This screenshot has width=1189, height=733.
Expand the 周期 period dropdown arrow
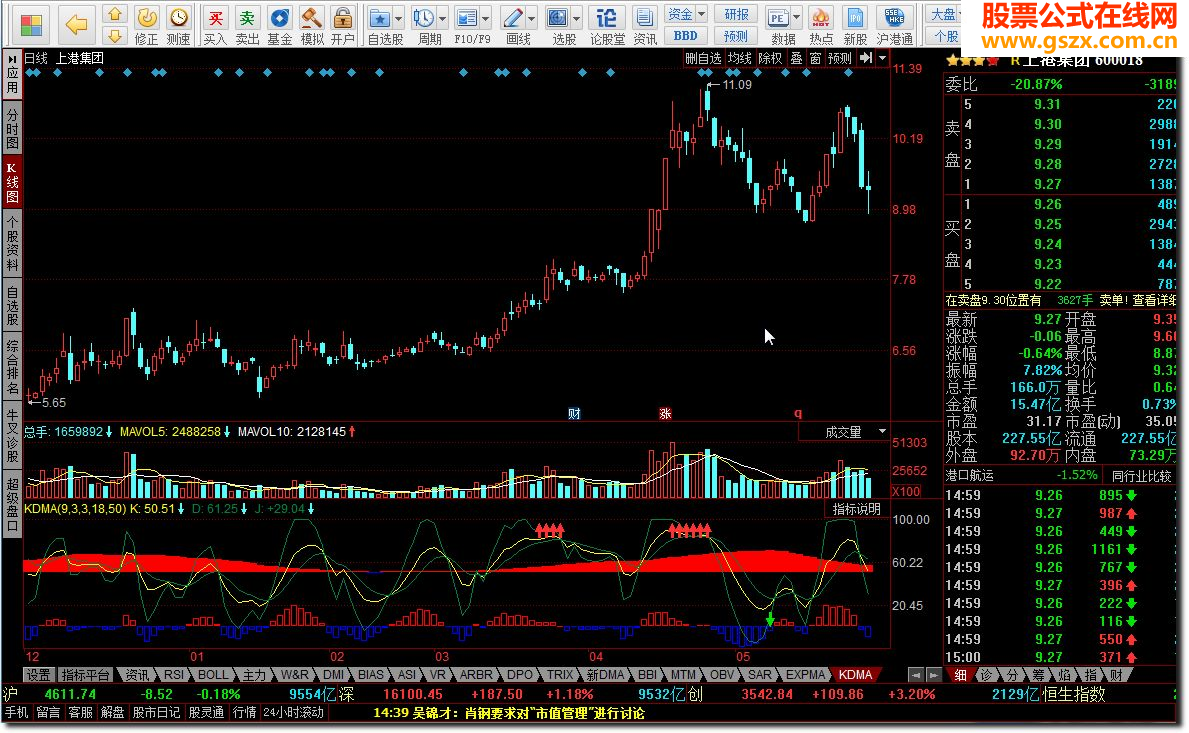point(442,18)
